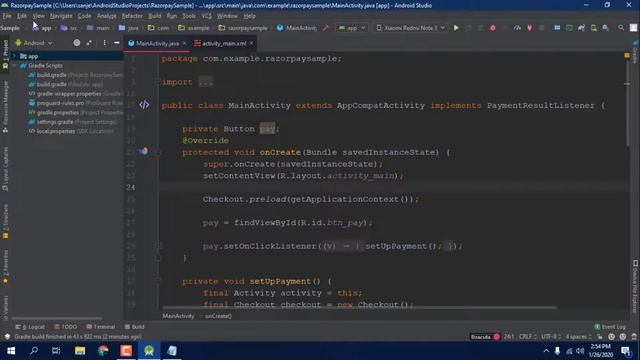The image size is (640, 360).
Task: Click the Make Project hammer icon
Action: pos(326,28)
